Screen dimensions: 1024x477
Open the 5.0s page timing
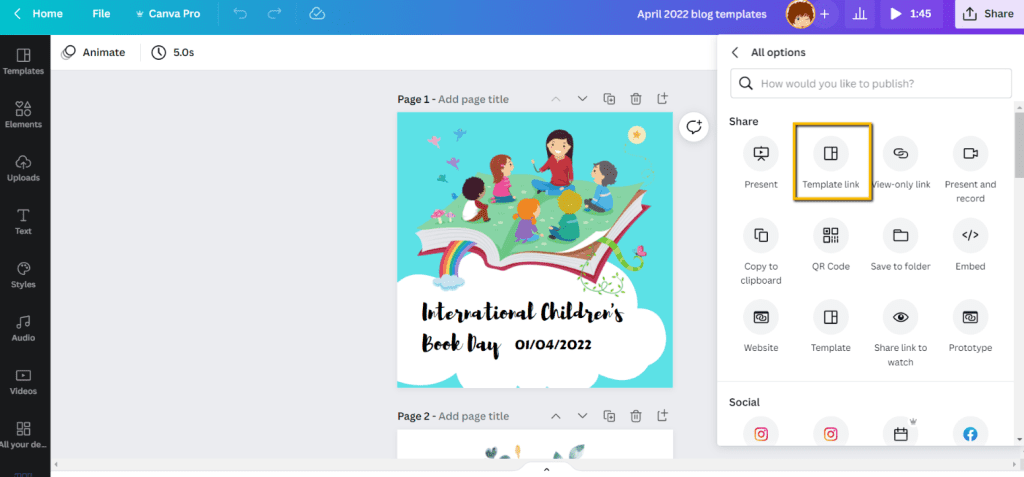pos(172,52)
